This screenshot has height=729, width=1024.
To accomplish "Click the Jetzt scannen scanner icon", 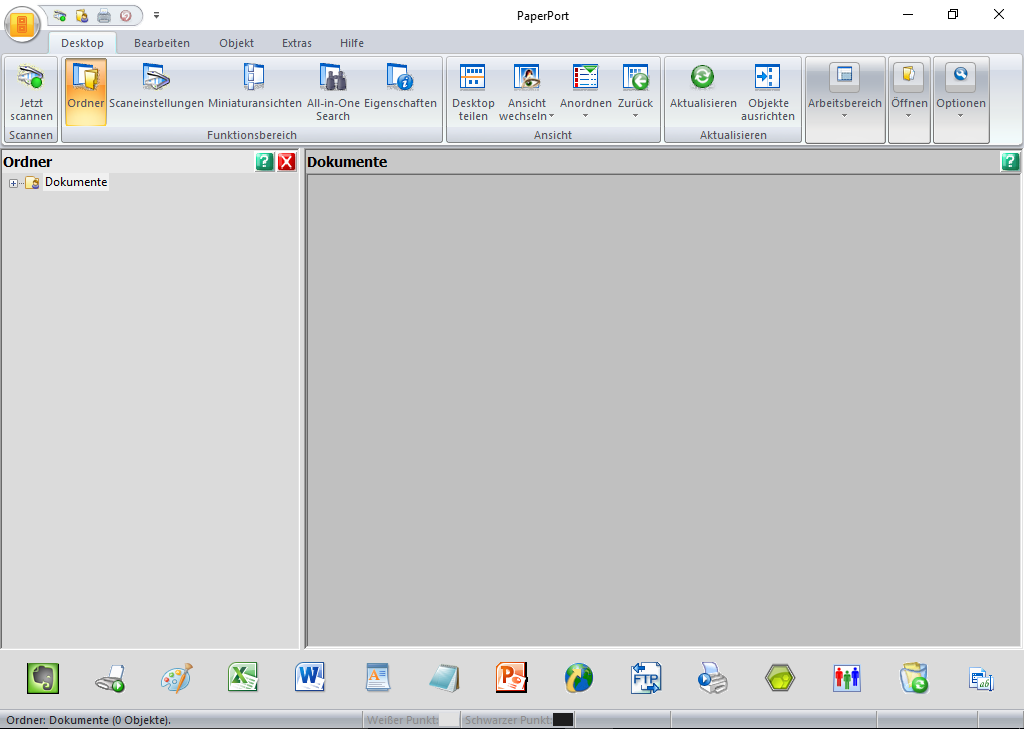I will click(31, 88).
